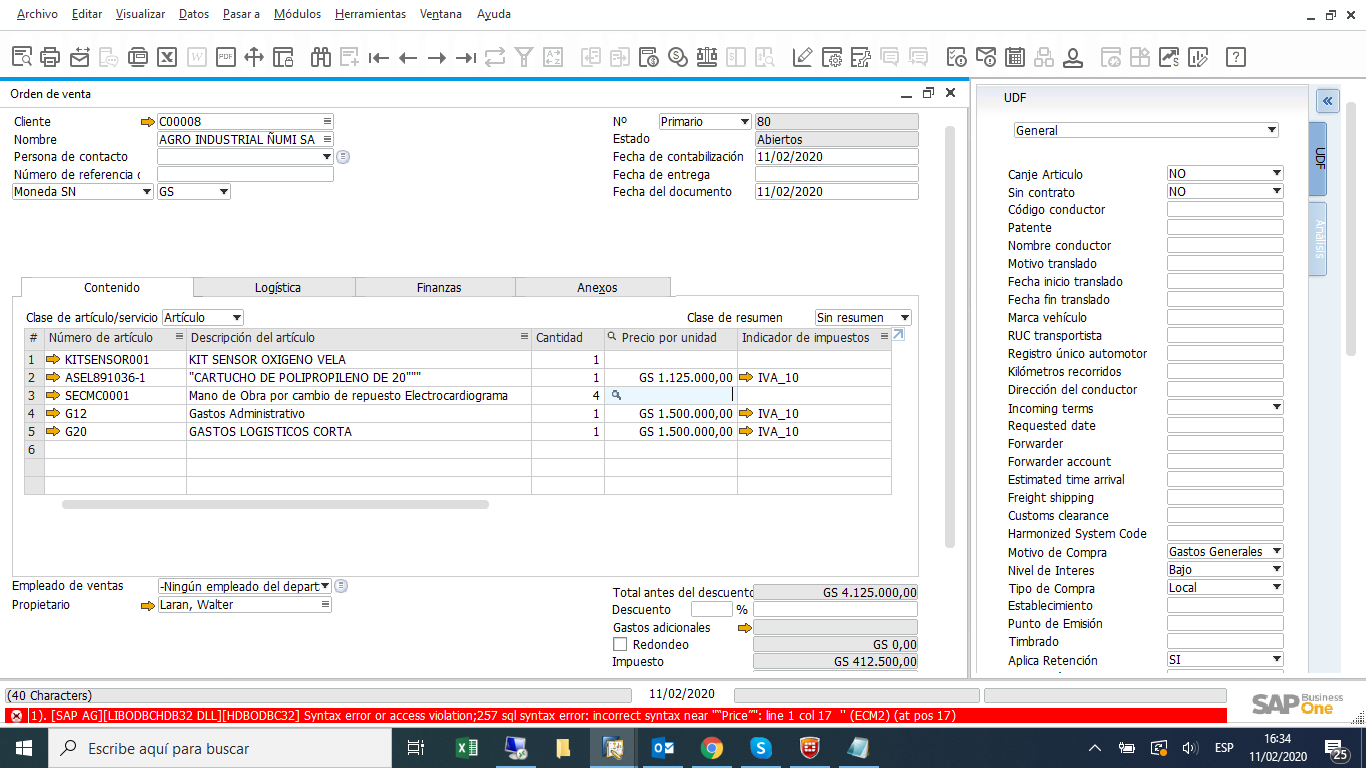Open the GS currency dropdown
Viewport: 1366px width, 768px height.
tap(223, 192)
